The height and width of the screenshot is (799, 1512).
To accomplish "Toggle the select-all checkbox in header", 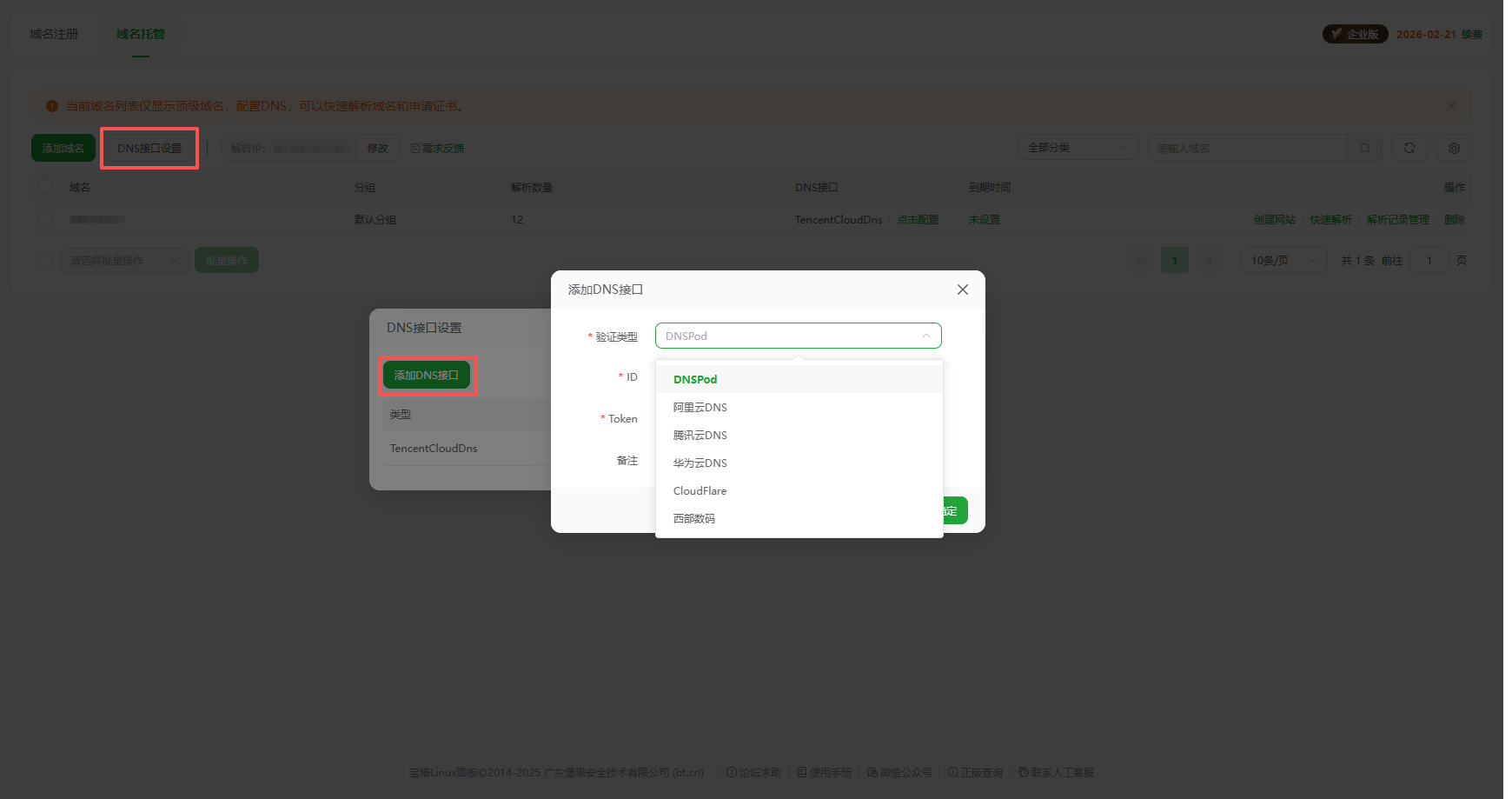I will 45,187.
